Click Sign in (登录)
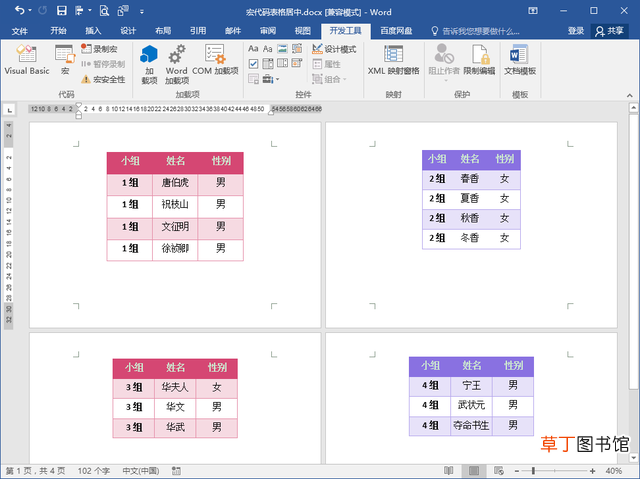This screenshot has width=640, height=479. click(x=576, y=31)
